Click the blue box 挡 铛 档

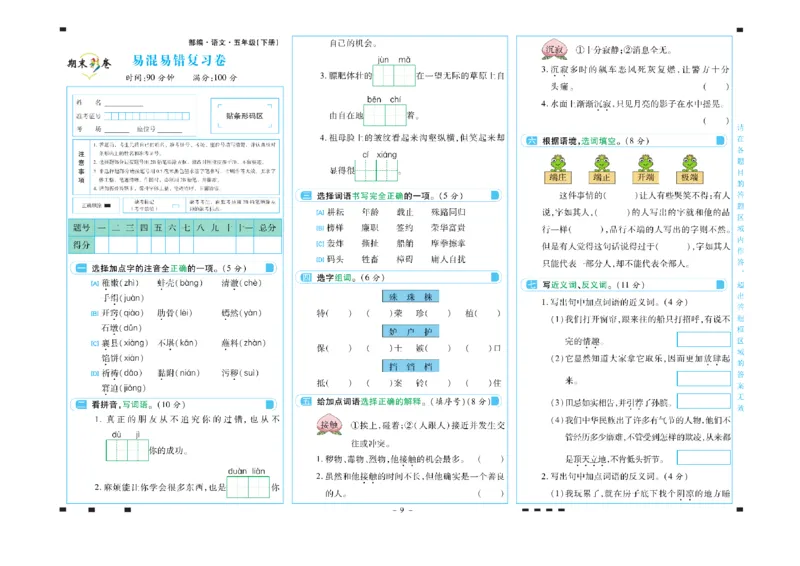pyautogui.click(x=410, y=366)
